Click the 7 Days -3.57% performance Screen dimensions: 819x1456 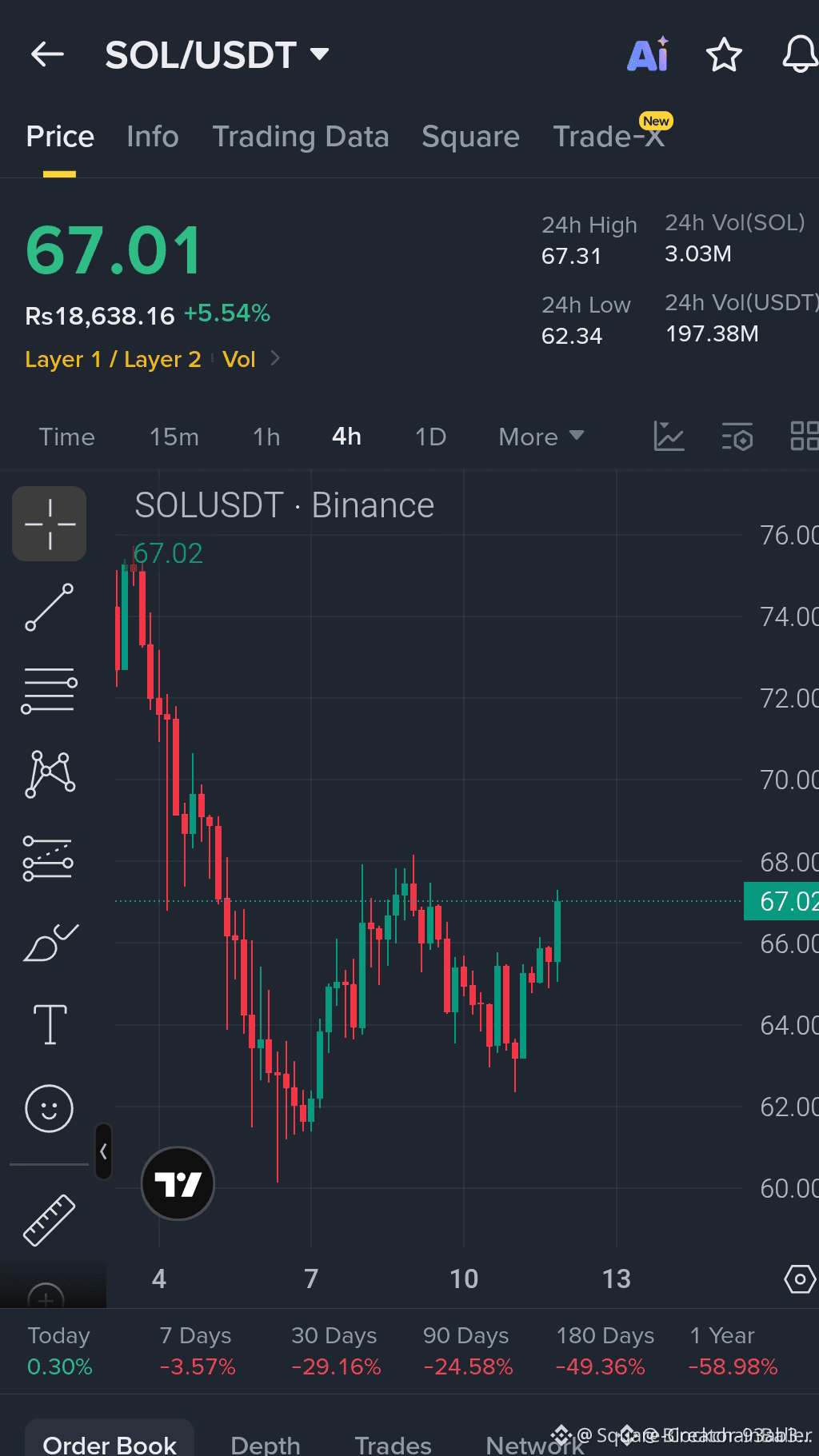(198, 1351)
